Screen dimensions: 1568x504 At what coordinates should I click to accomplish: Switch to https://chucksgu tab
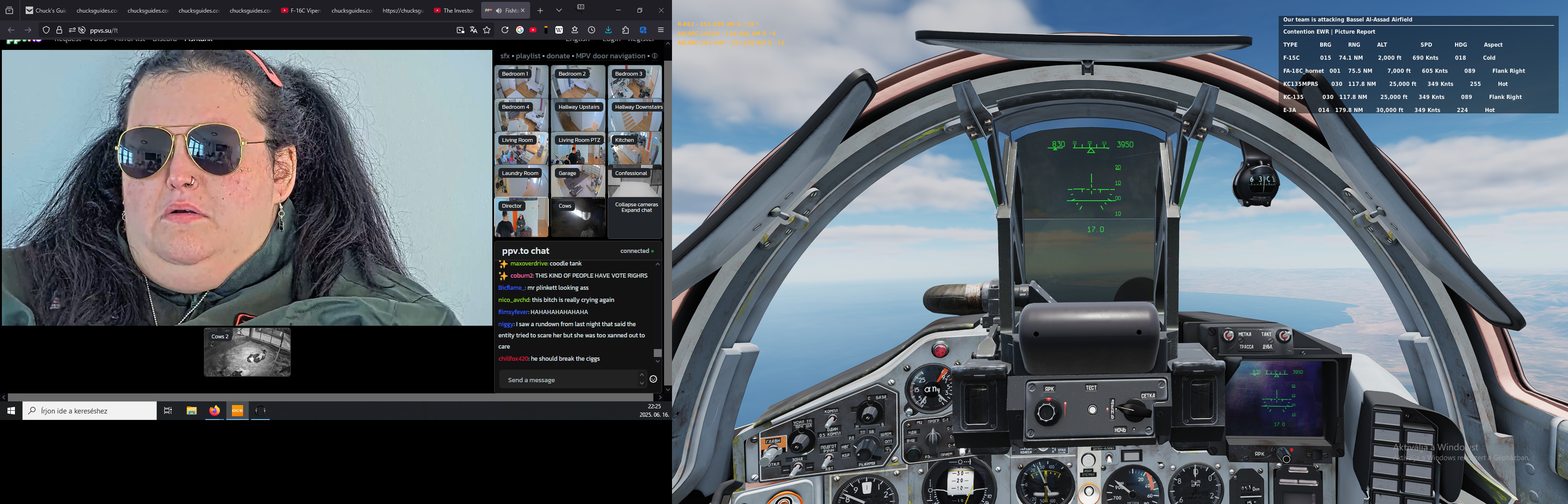click(403, 10)
